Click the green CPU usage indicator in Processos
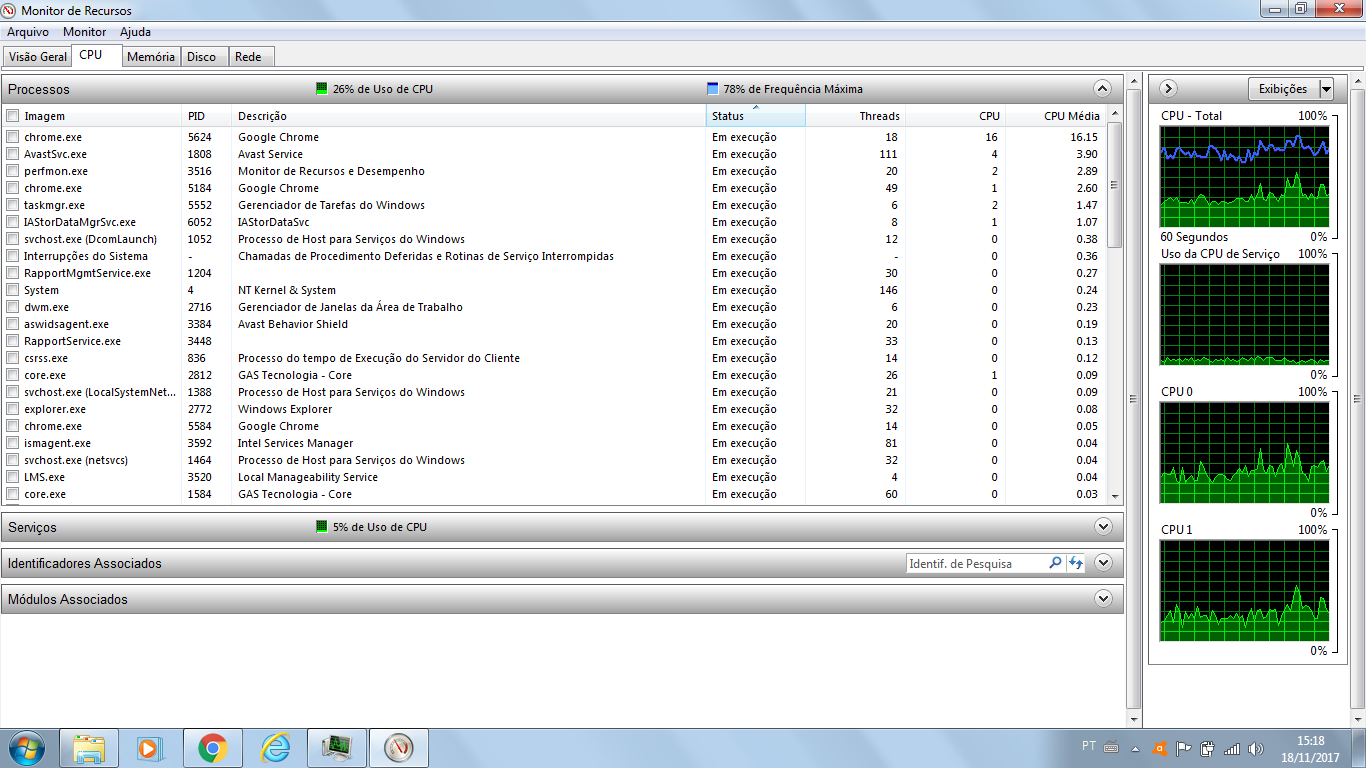 (x=322, y=88)
